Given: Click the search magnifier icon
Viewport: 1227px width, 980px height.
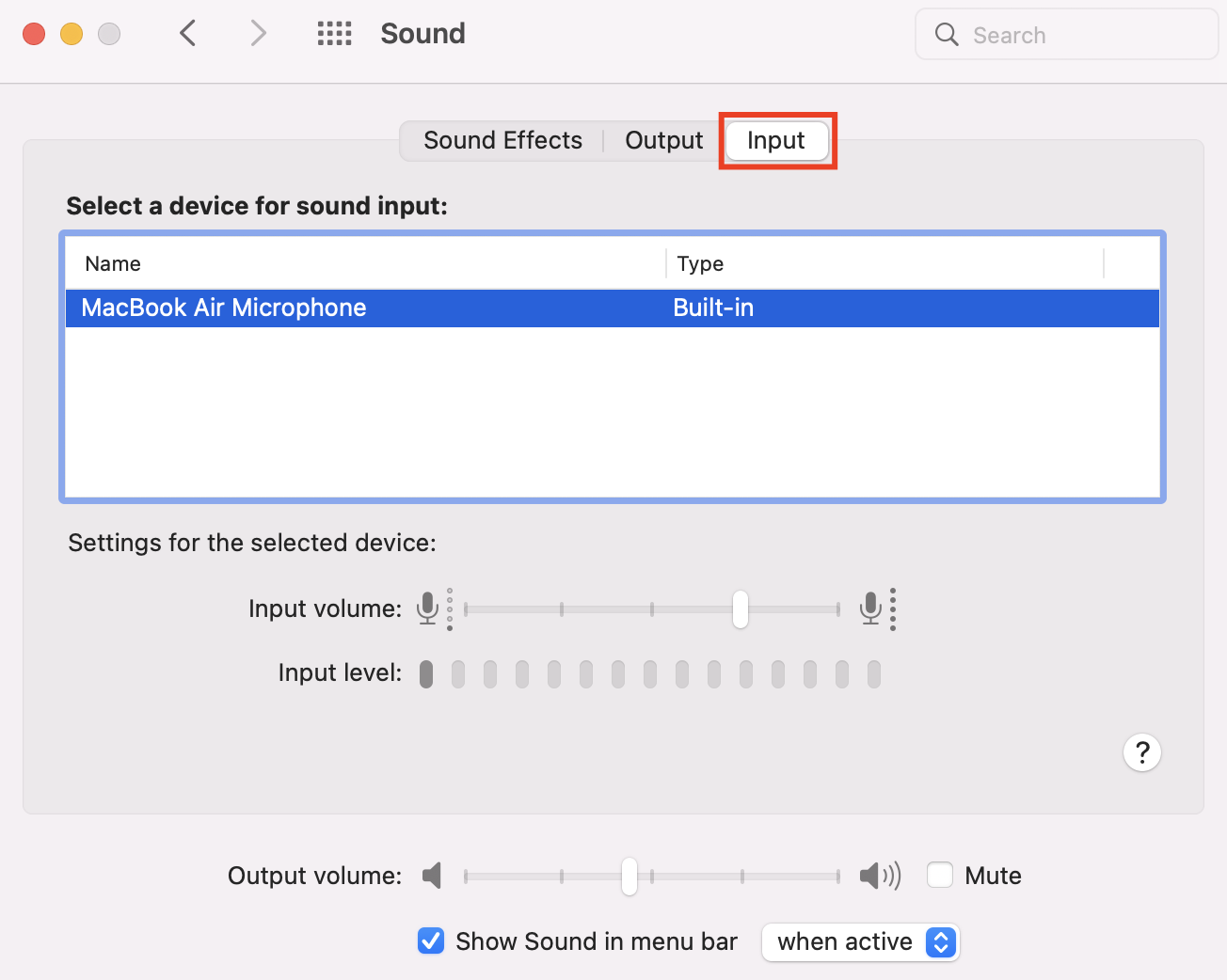Looking at the screenshot, I should pyautogui.click(x=947, y=35).
